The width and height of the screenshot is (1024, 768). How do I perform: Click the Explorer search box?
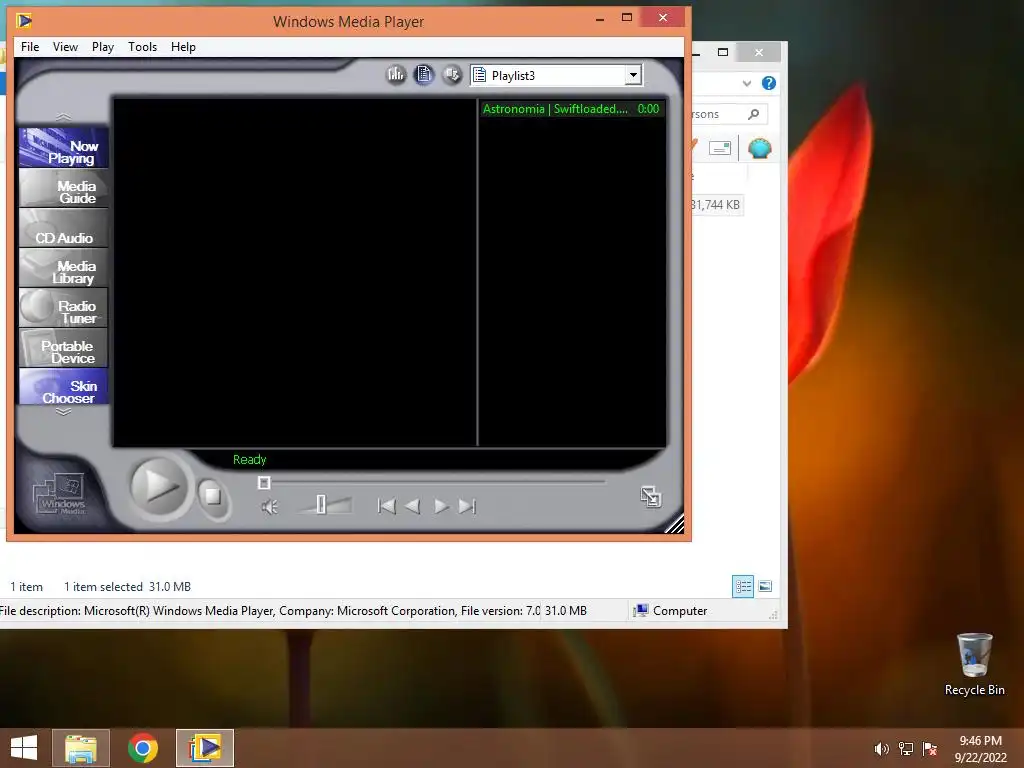point(729,114)
